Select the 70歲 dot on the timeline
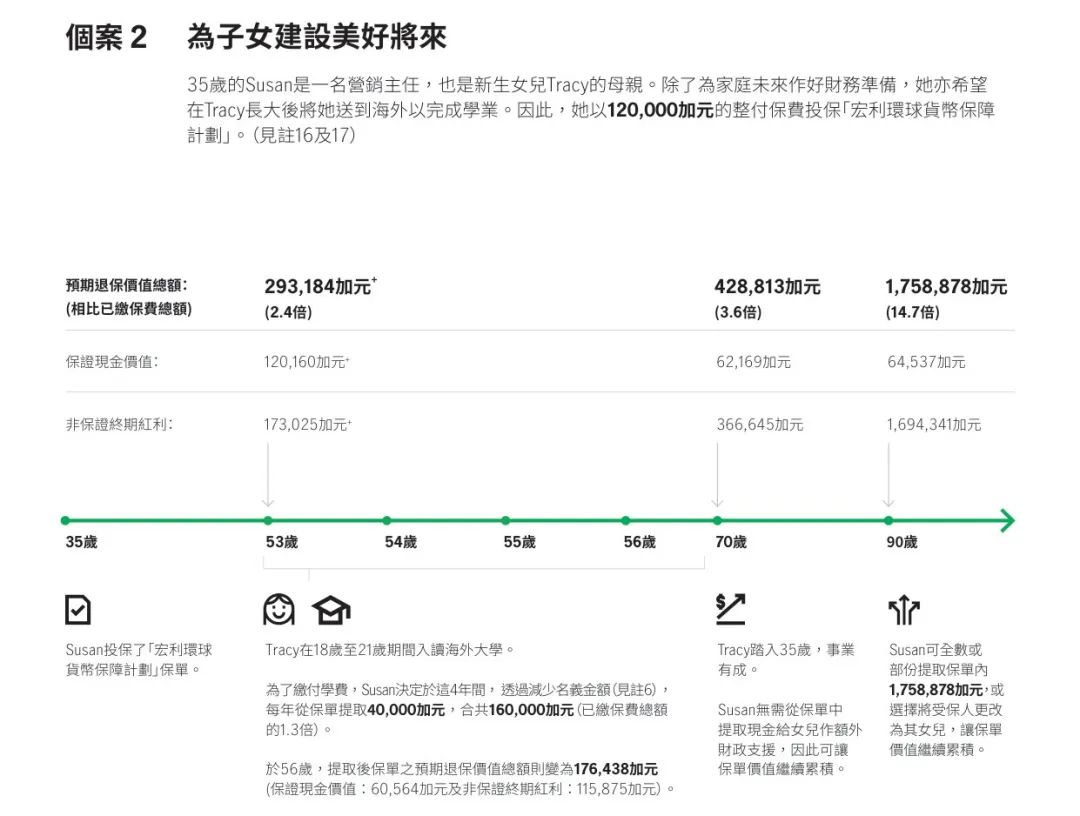 click(x=718, y=521)
